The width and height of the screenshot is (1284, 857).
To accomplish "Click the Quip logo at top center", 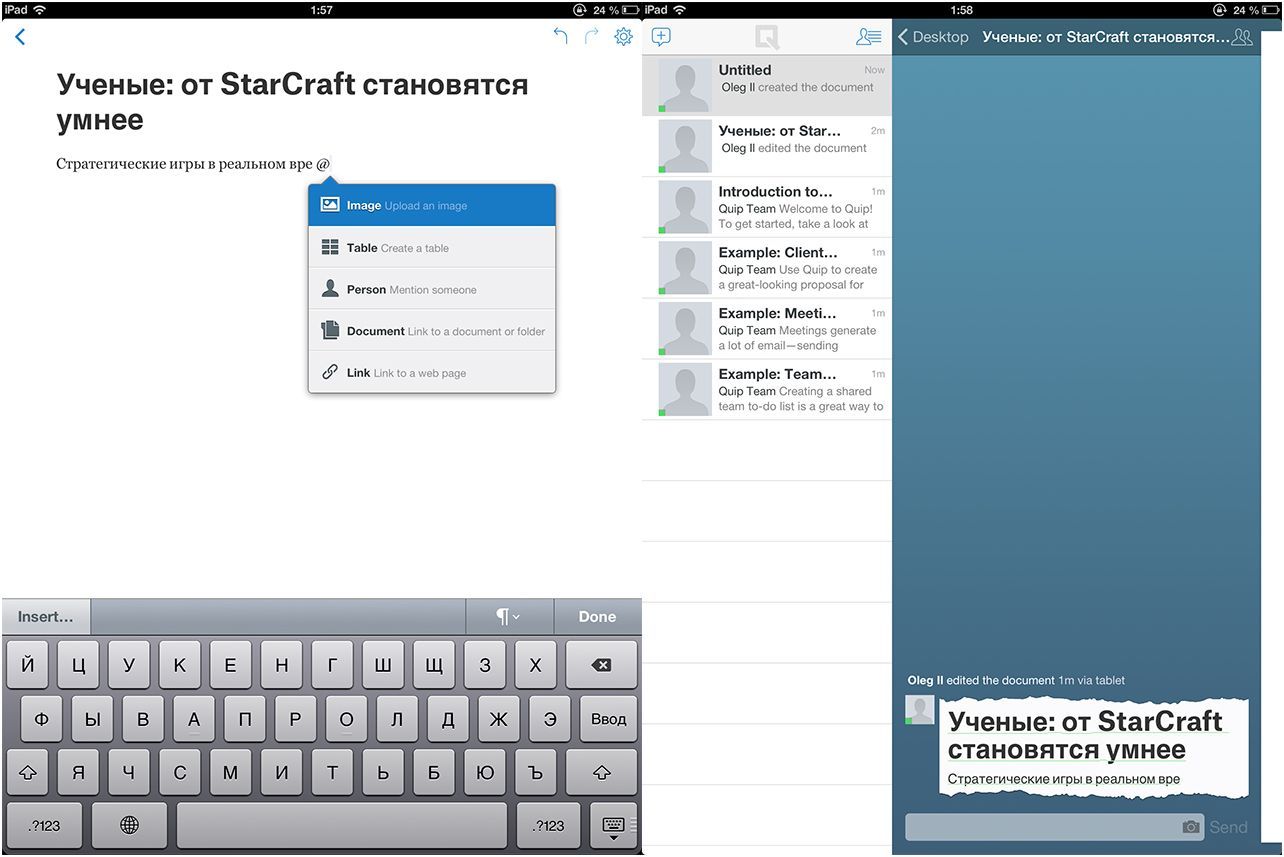I will pos(767,36).
